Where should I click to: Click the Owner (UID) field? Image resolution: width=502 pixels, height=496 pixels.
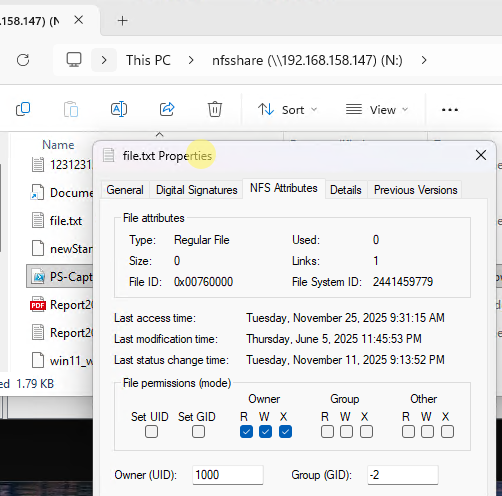point(228,475)
